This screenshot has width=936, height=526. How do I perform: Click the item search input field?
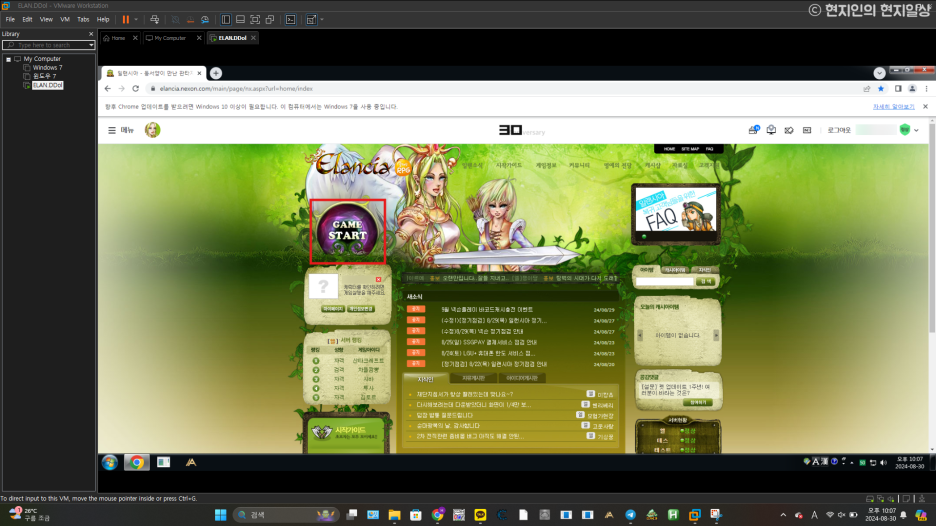tap(664, 281)
